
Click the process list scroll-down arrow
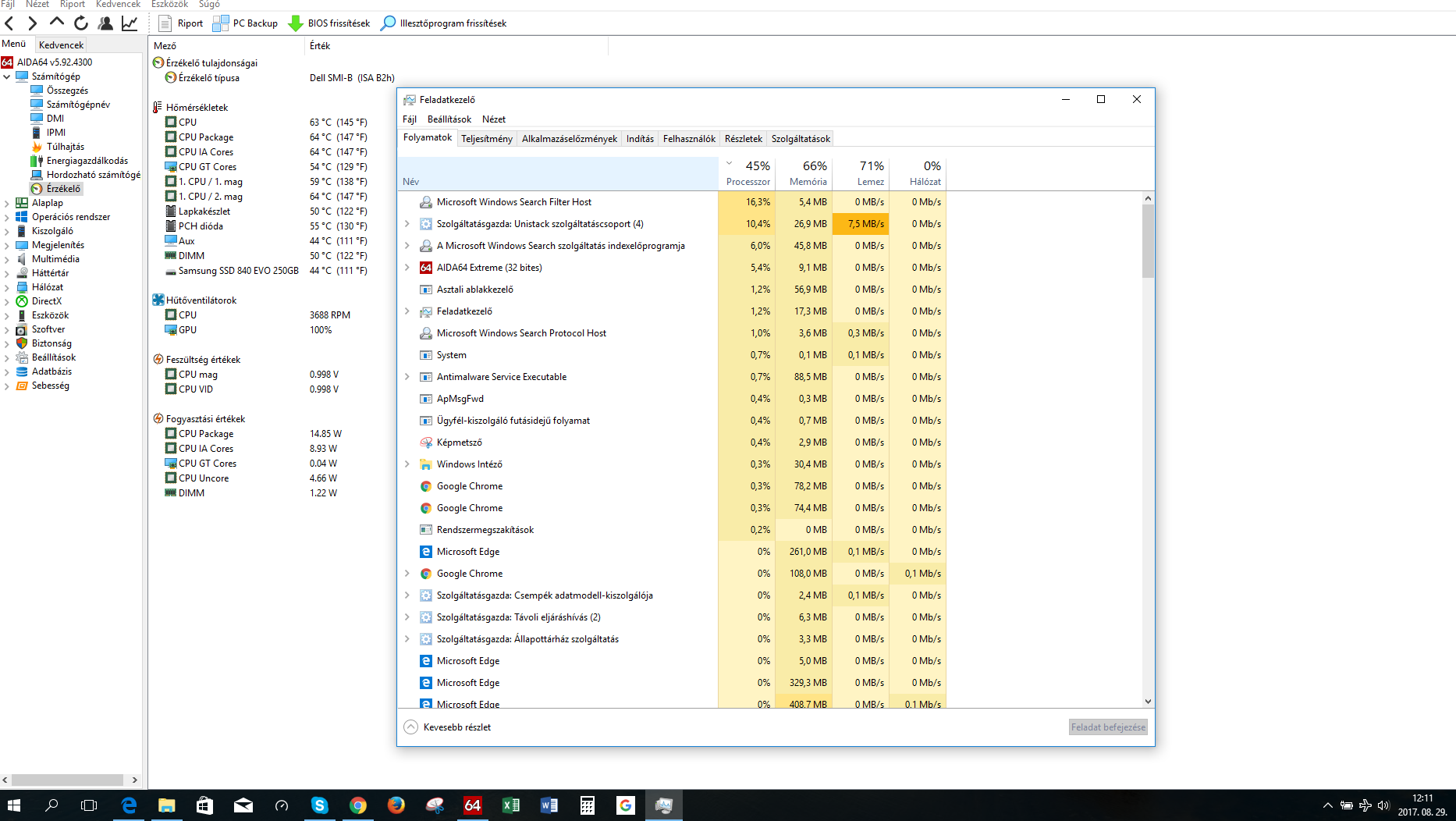1148,702
